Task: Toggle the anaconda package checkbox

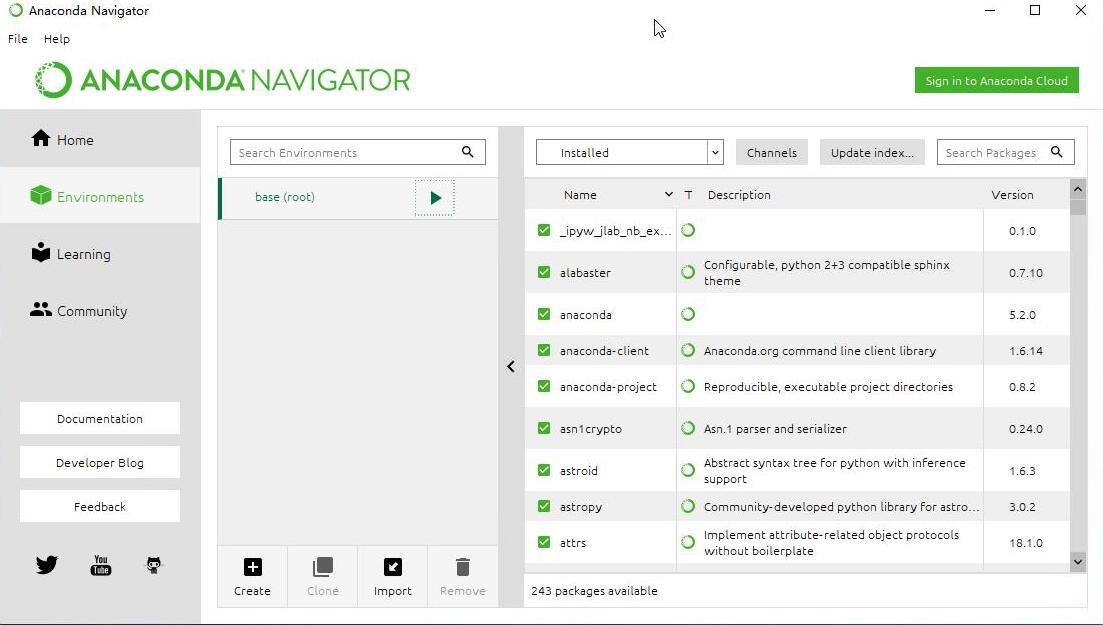Action: [x=544, y=314]
